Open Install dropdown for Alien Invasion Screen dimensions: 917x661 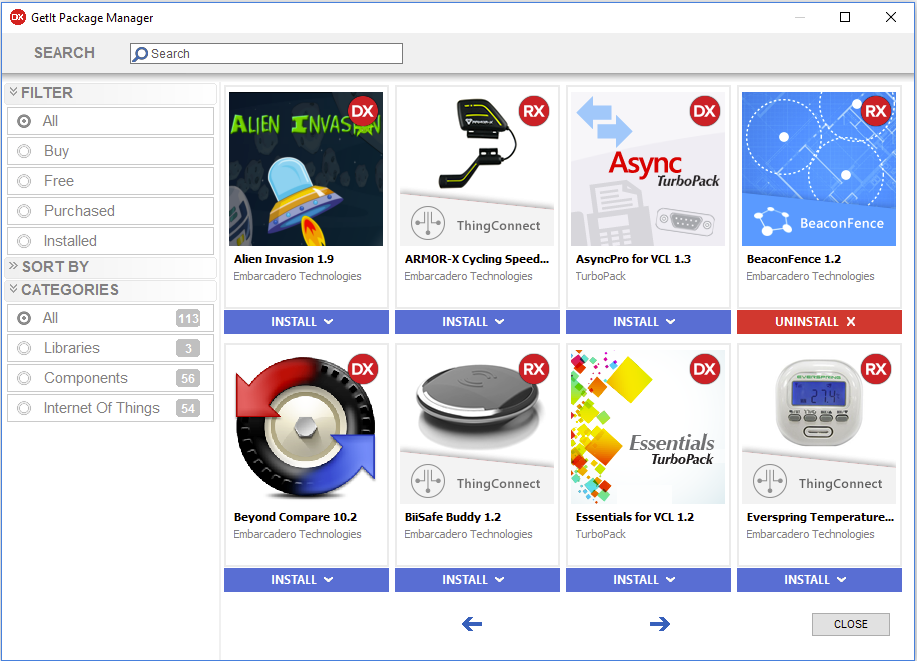click(306, 322)
